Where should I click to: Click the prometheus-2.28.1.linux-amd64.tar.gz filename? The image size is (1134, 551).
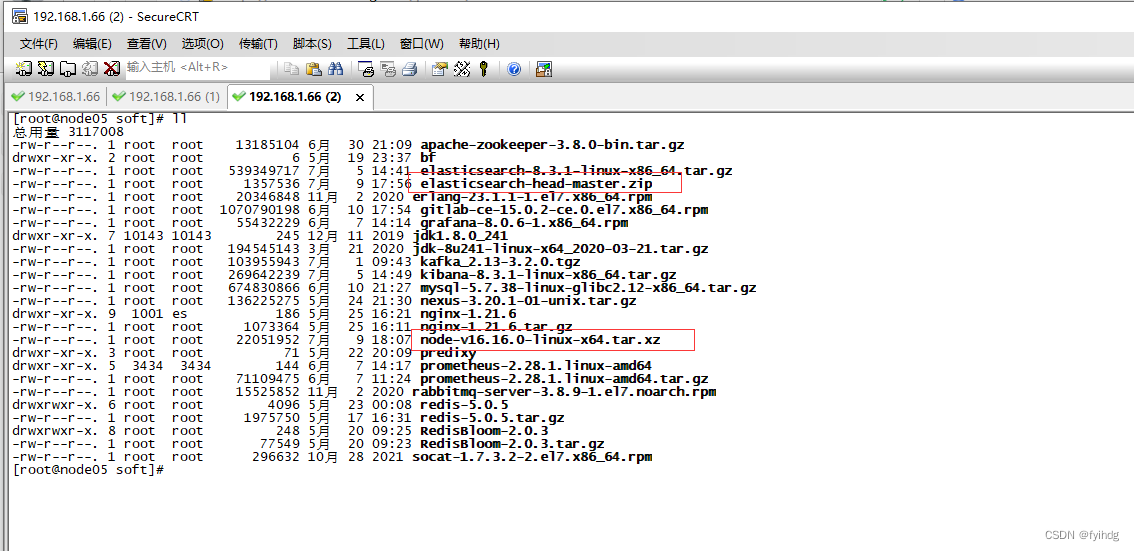[x=564, y=379]
